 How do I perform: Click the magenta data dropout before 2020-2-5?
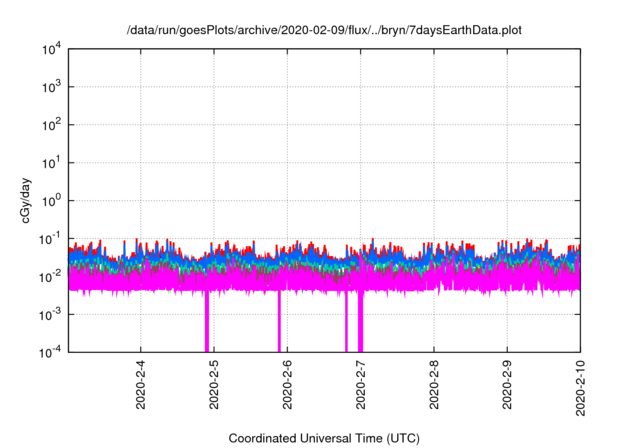pyautogui.click(x=207, y=322)
